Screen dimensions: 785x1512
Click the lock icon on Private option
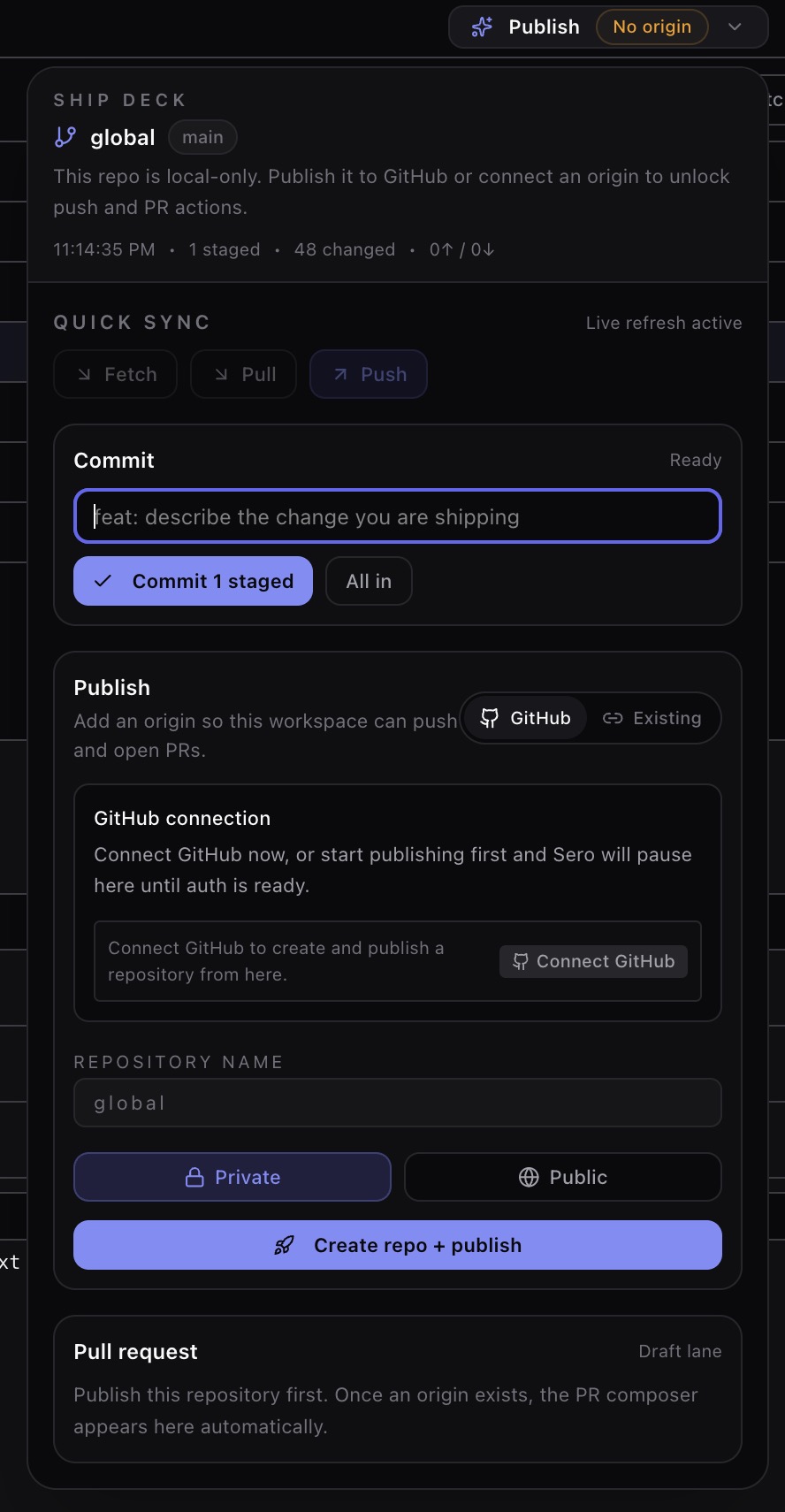pos(194,1177)
